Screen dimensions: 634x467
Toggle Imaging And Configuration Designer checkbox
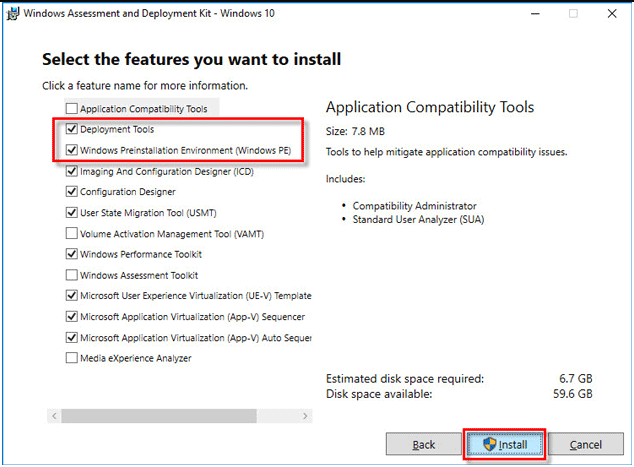(71, 171)
